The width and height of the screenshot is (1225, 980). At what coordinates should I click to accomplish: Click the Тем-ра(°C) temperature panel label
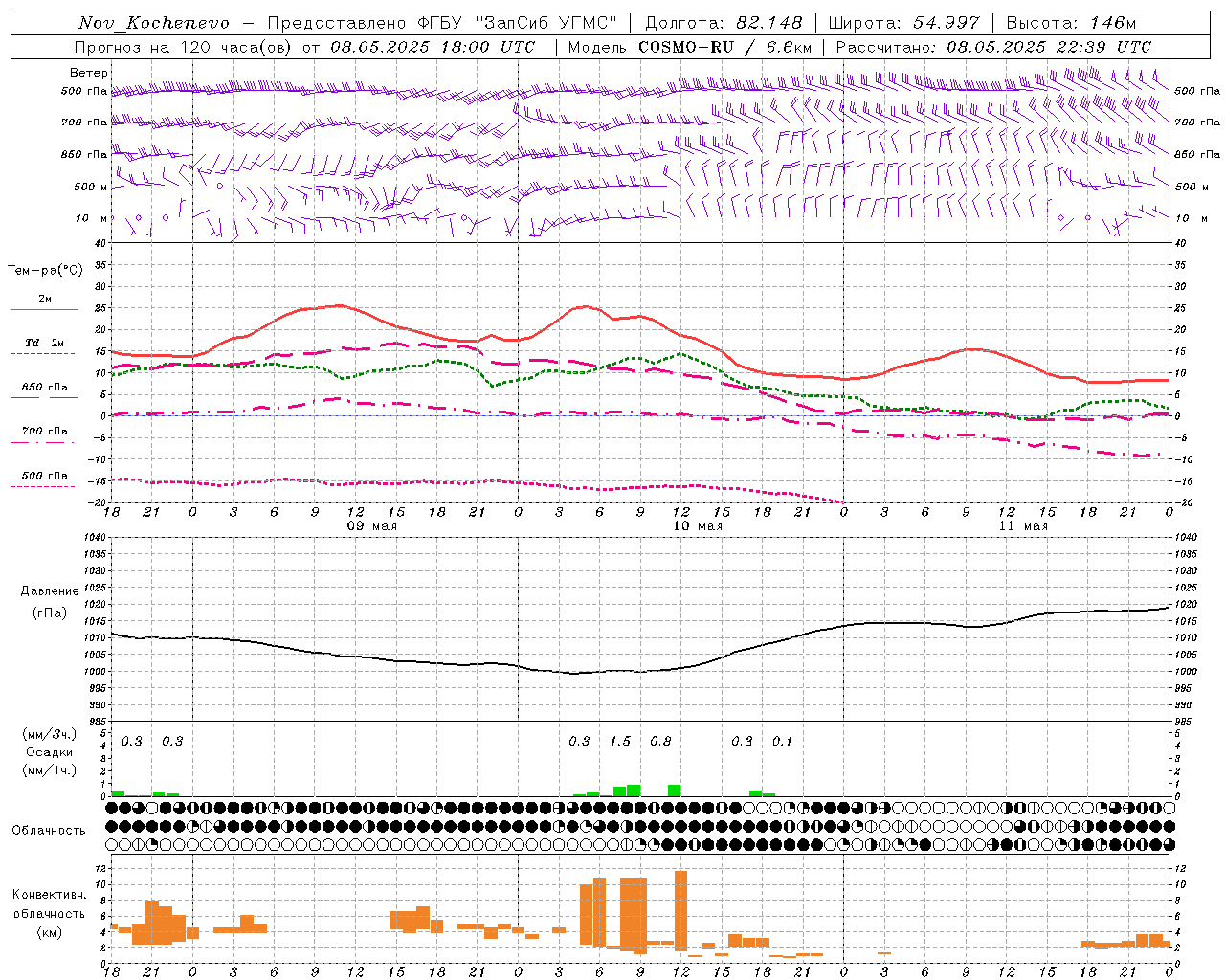pos(45,271)
